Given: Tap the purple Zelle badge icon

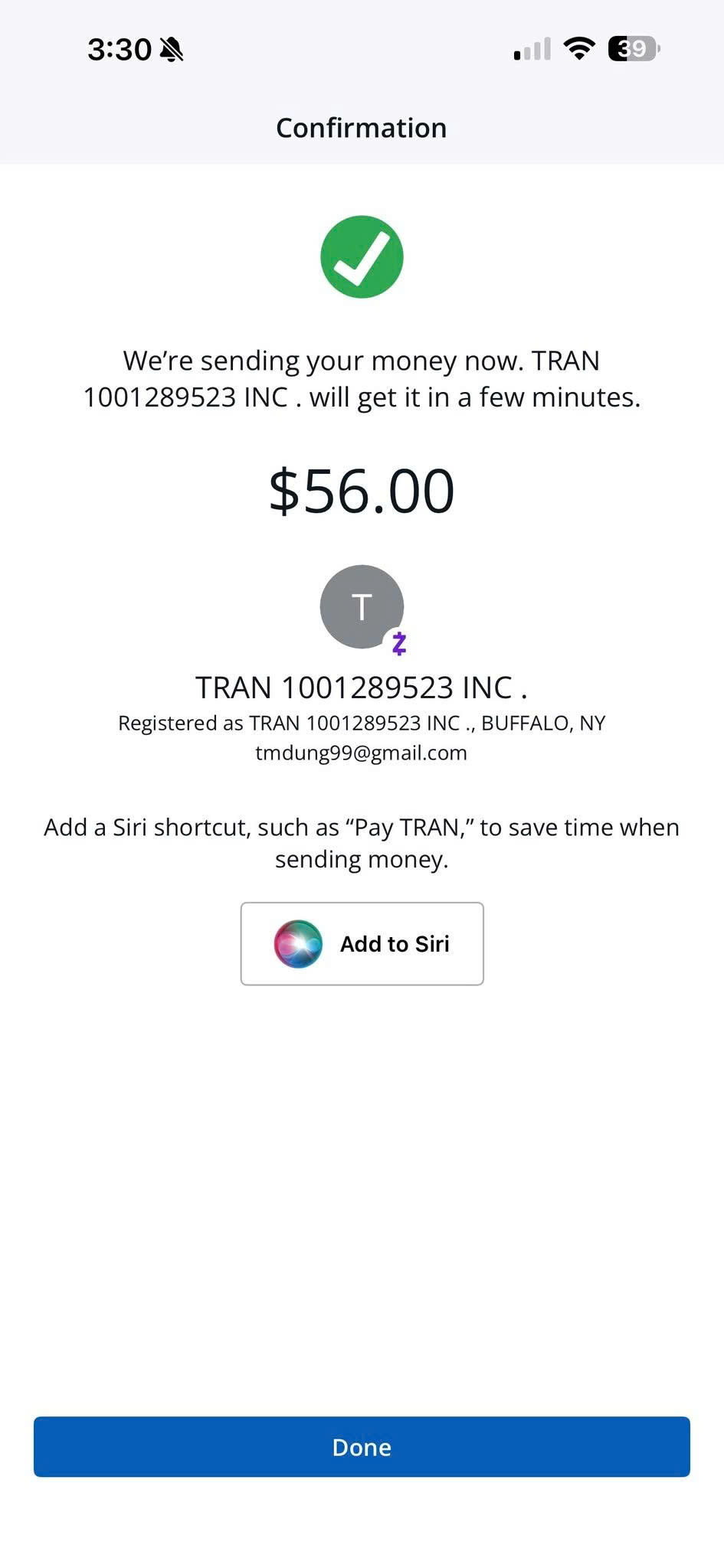Looking at the screenshot, I should [x=399, y=644].
